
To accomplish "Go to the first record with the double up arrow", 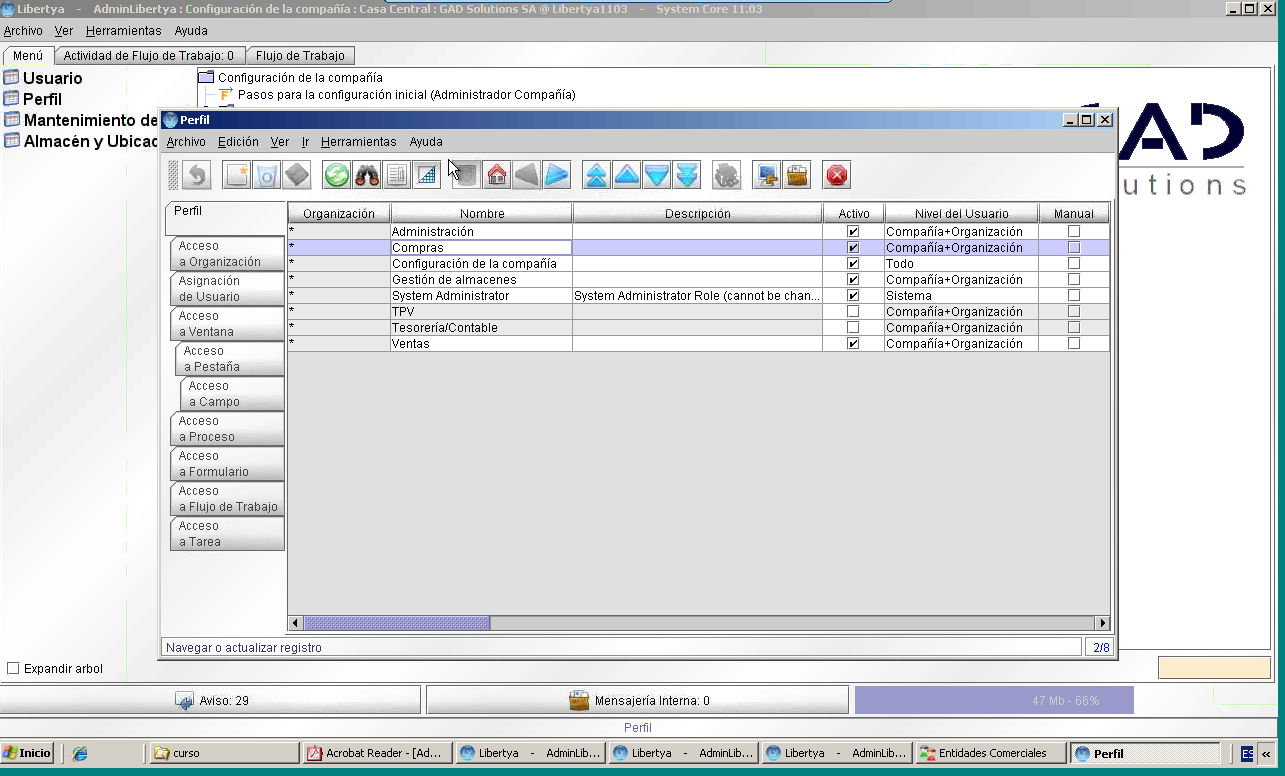I will [597, 176].
